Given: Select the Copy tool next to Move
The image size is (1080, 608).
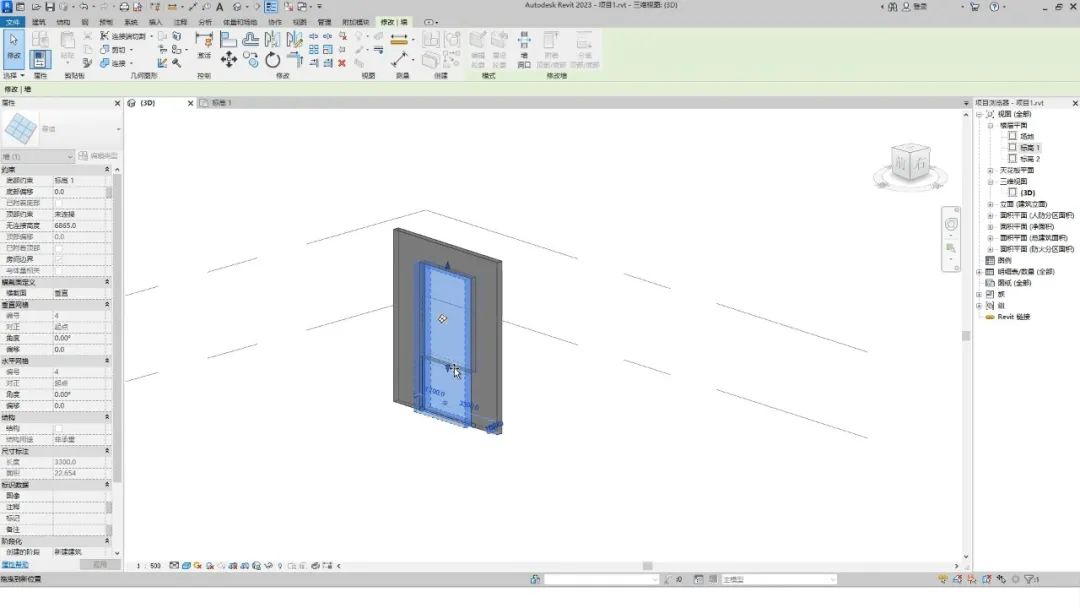Looking at the screenshot, I should point(251,60).
